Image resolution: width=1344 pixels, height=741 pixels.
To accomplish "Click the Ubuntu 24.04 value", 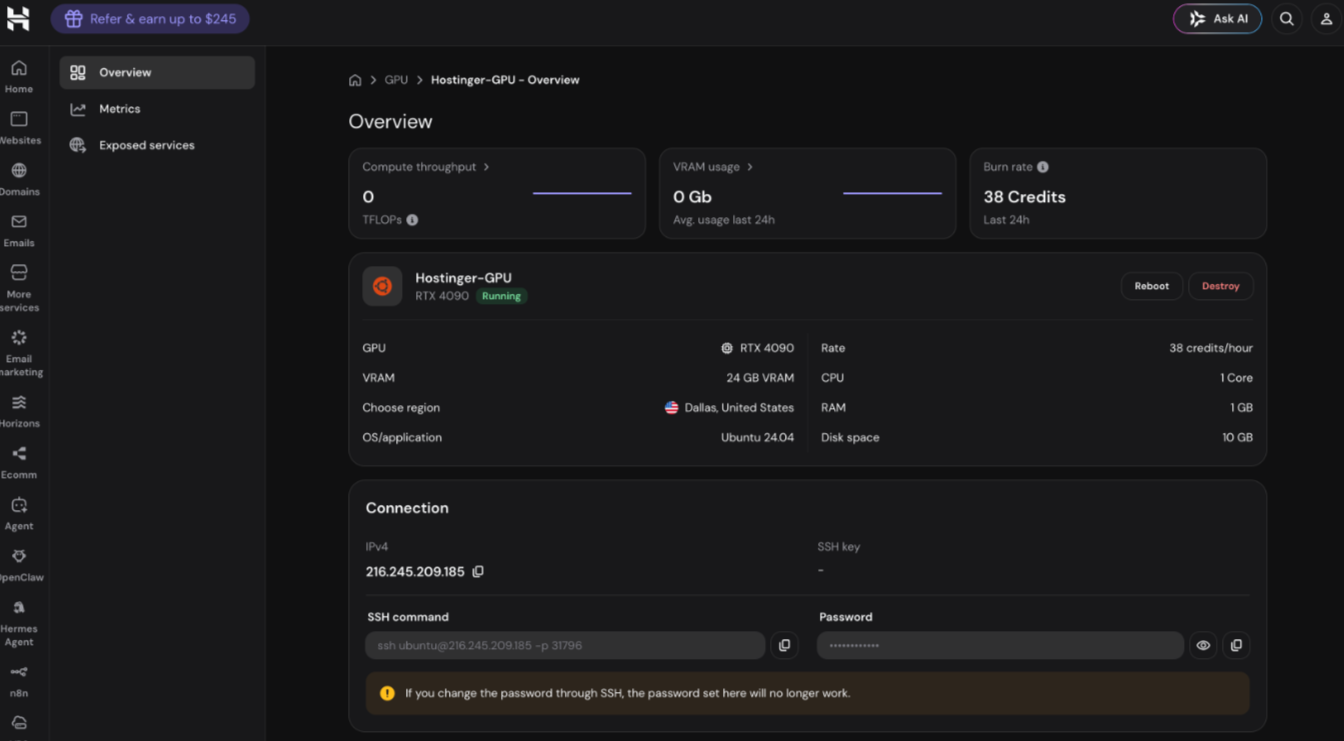I will tap(757, 437).
